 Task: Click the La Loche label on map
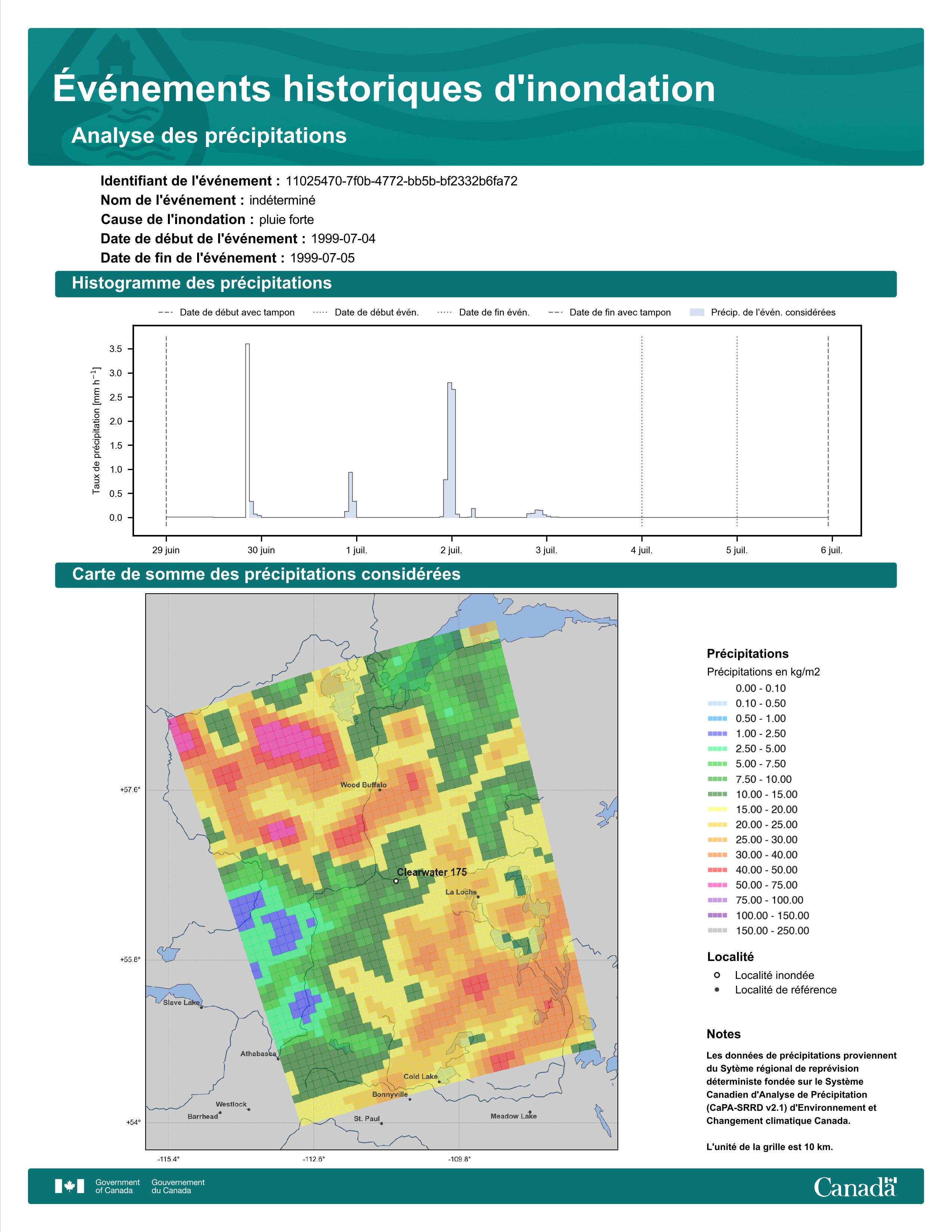click(461, 892)
